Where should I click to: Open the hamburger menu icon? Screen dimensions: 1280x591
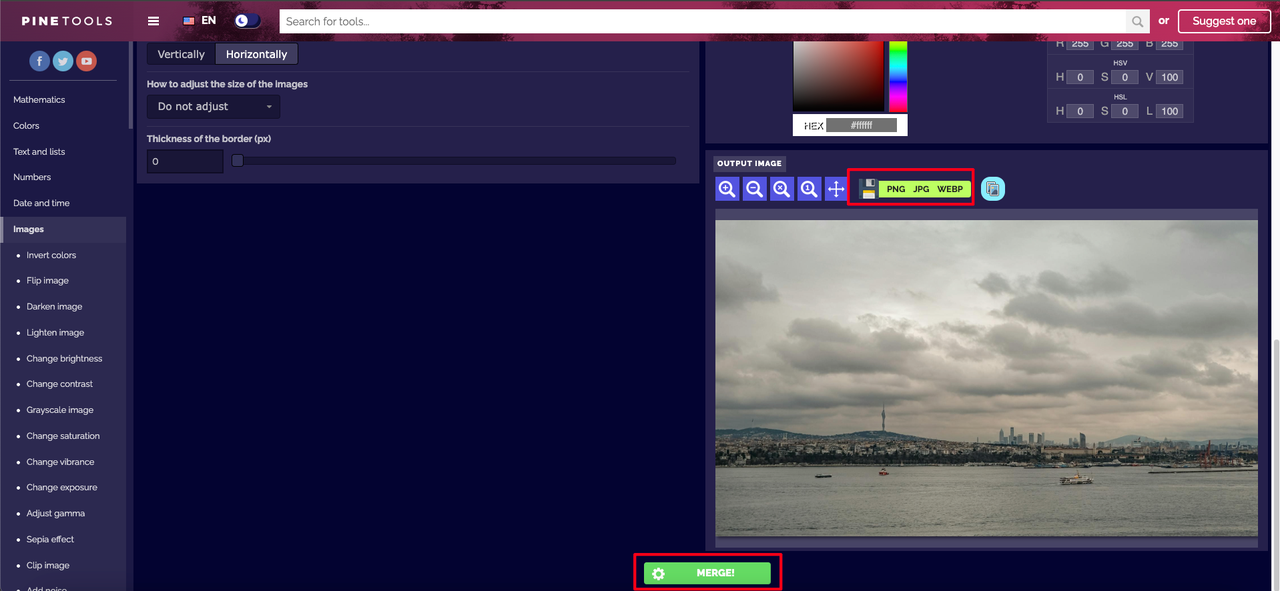[153, 21]
